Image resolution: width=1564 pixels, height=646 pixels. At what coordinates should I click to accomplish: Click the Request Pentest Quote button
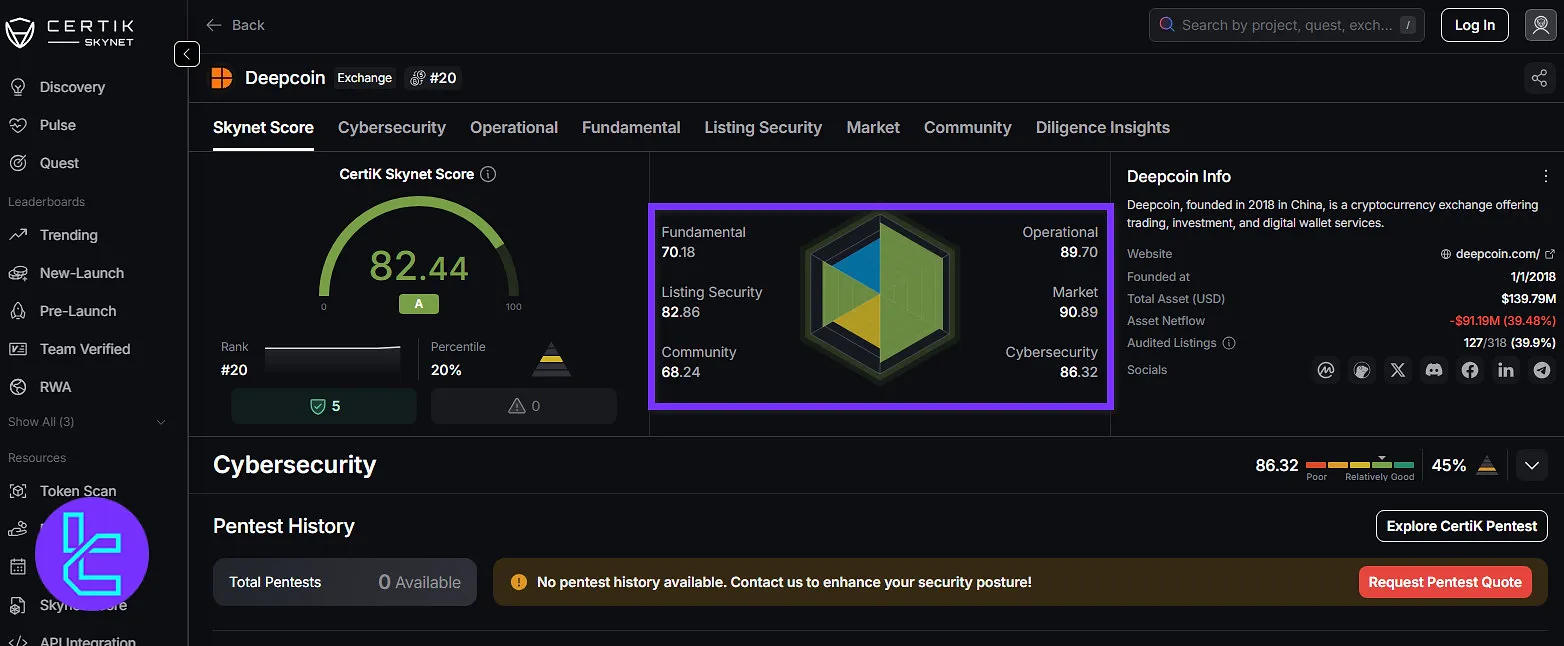[x=1445, y=582]
